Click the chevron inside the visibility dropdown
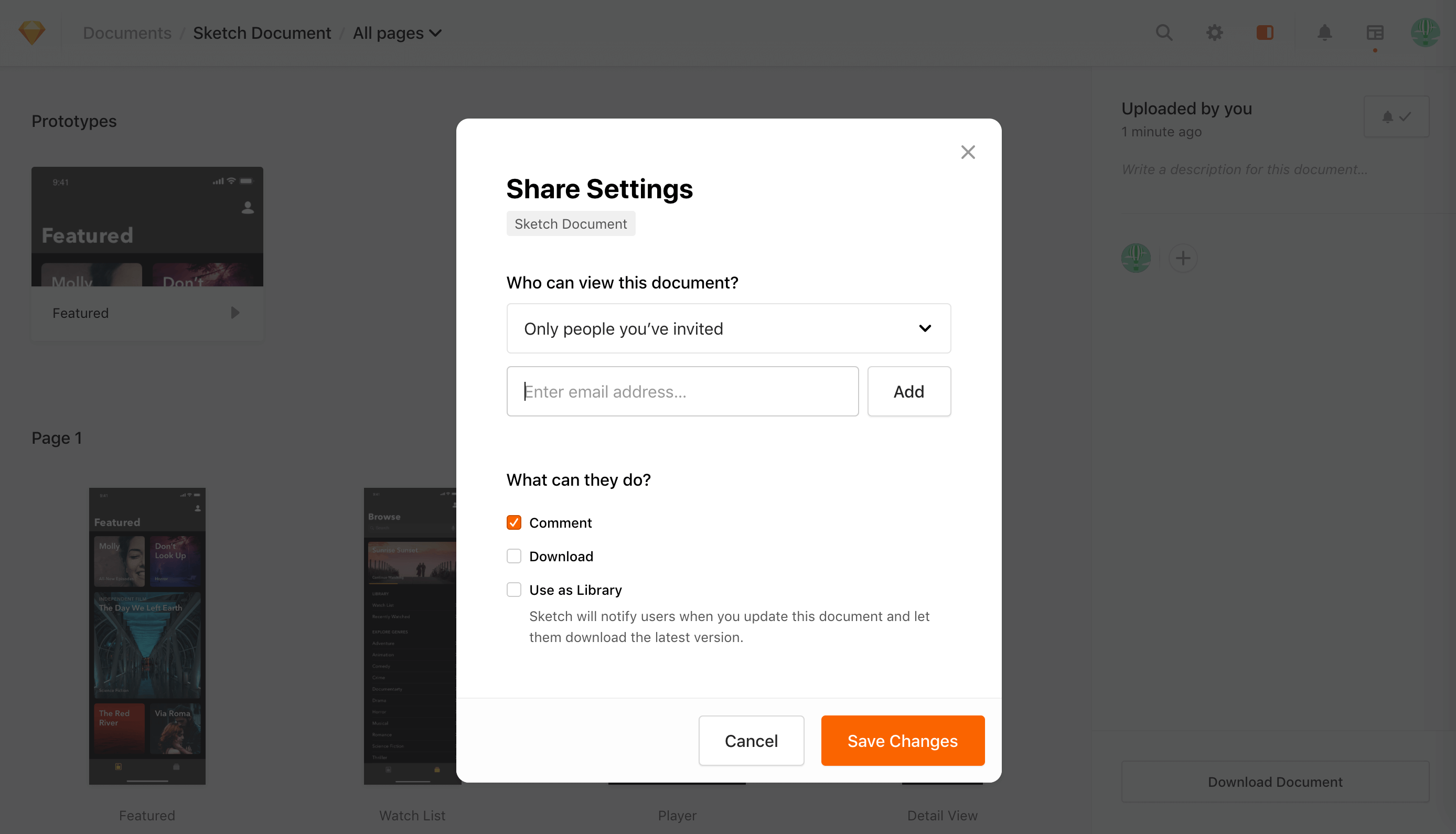Viewport: 1456px width, 834px height. point(926,328)
